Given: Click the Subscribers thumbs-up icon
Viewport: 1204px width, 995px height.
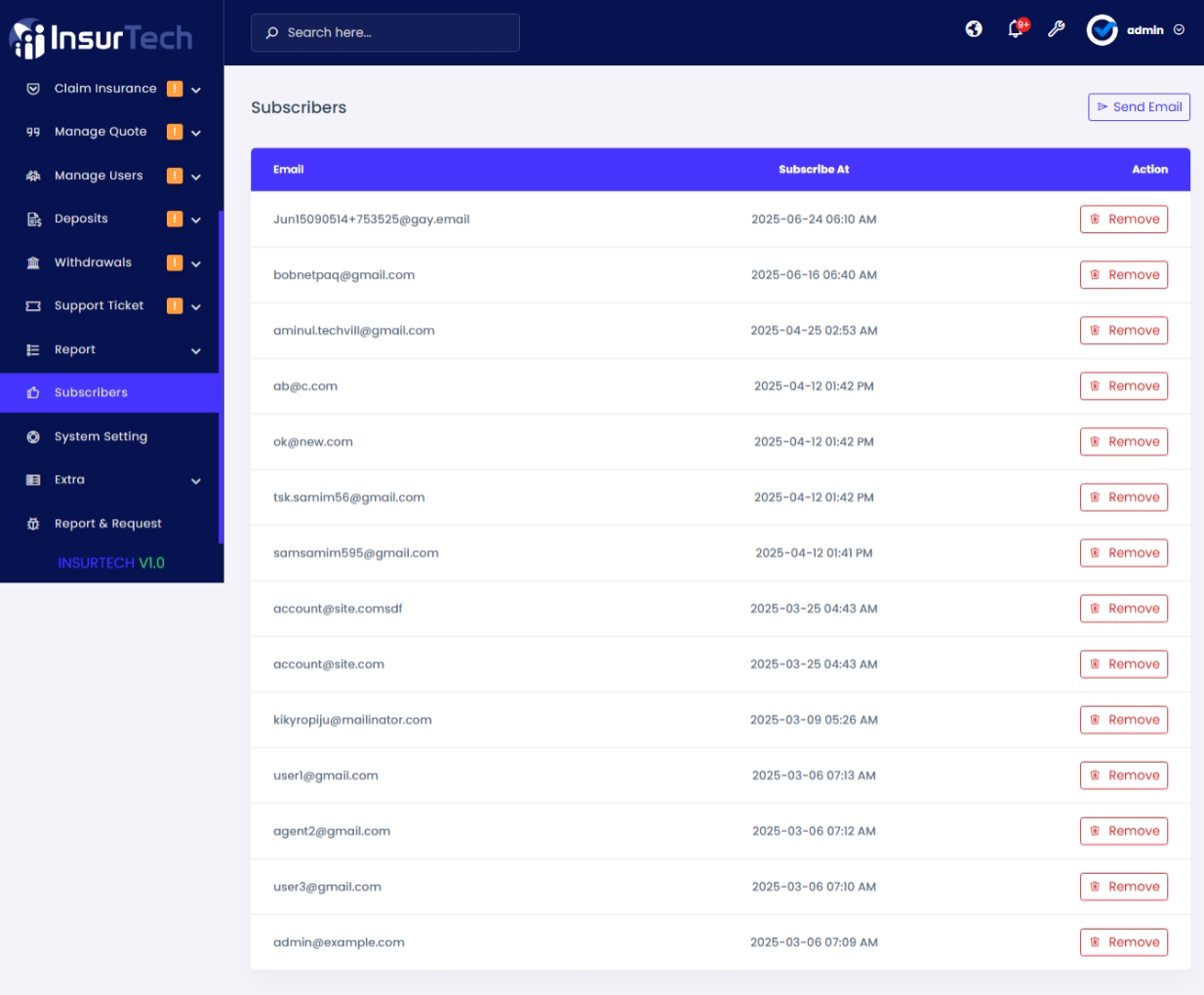Looking at the screenshot, I should pyautogui.click(x=33, y=392).
